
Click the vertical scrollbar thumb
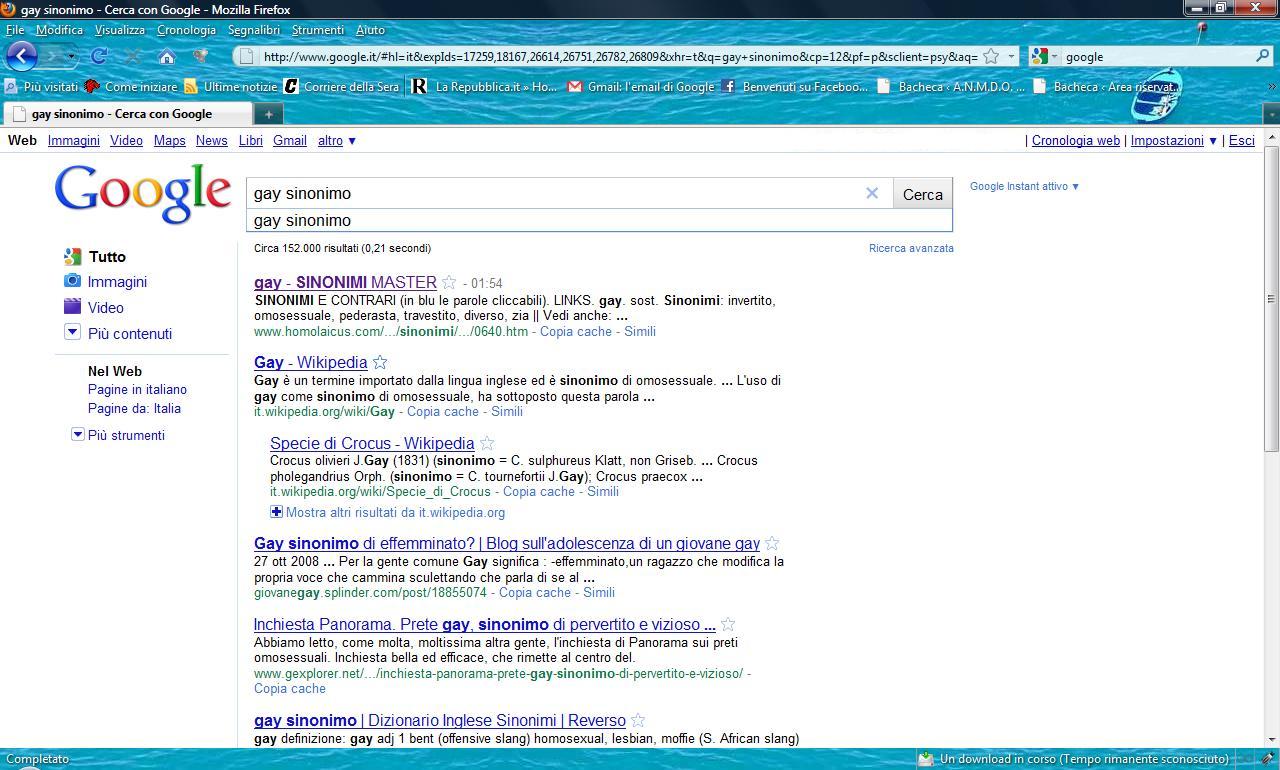(1272, 299)
